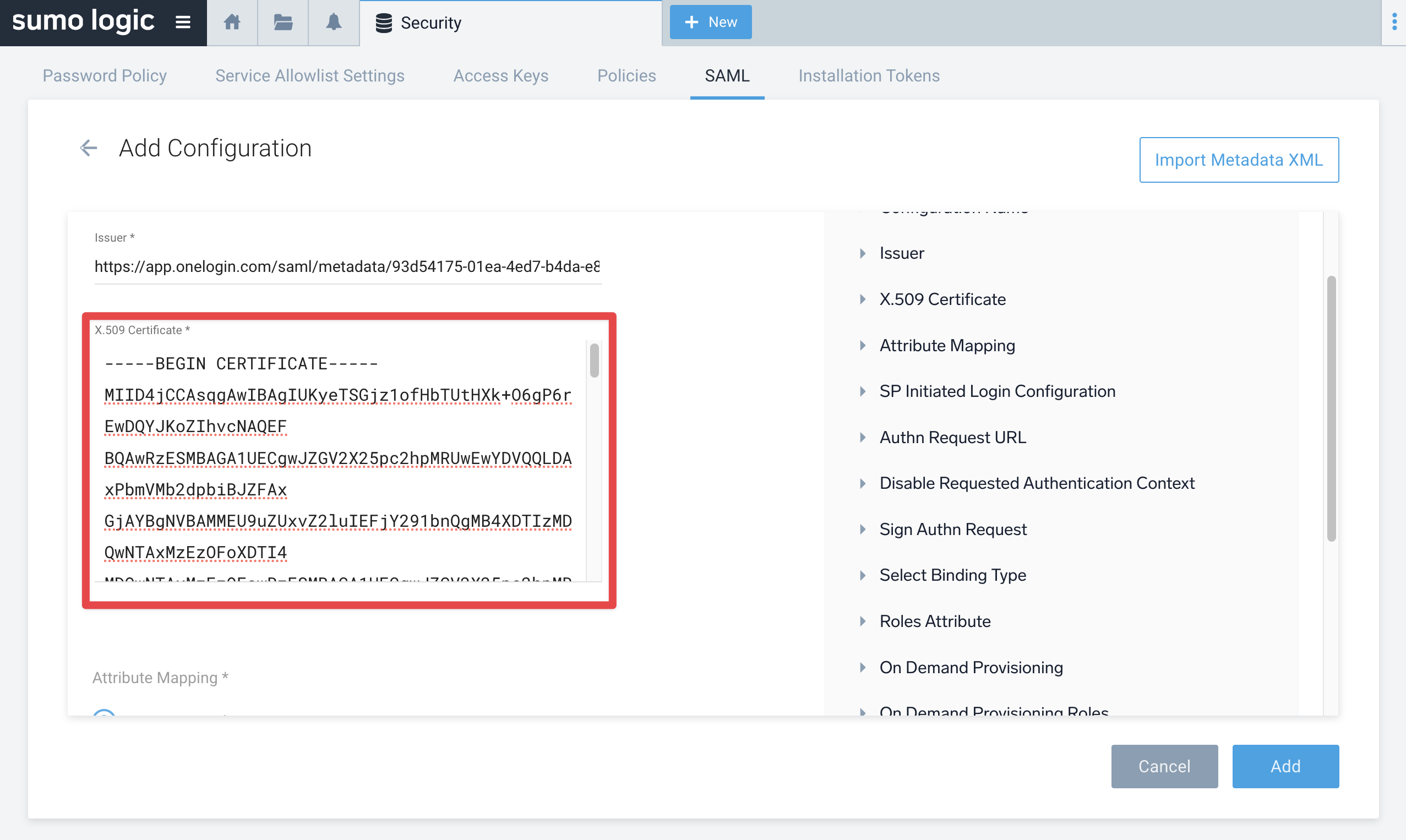Expand the Attribute Mapping help section
Image resolution: width=1406 pixels, height=840 pixels.
[x=937, y=345]
